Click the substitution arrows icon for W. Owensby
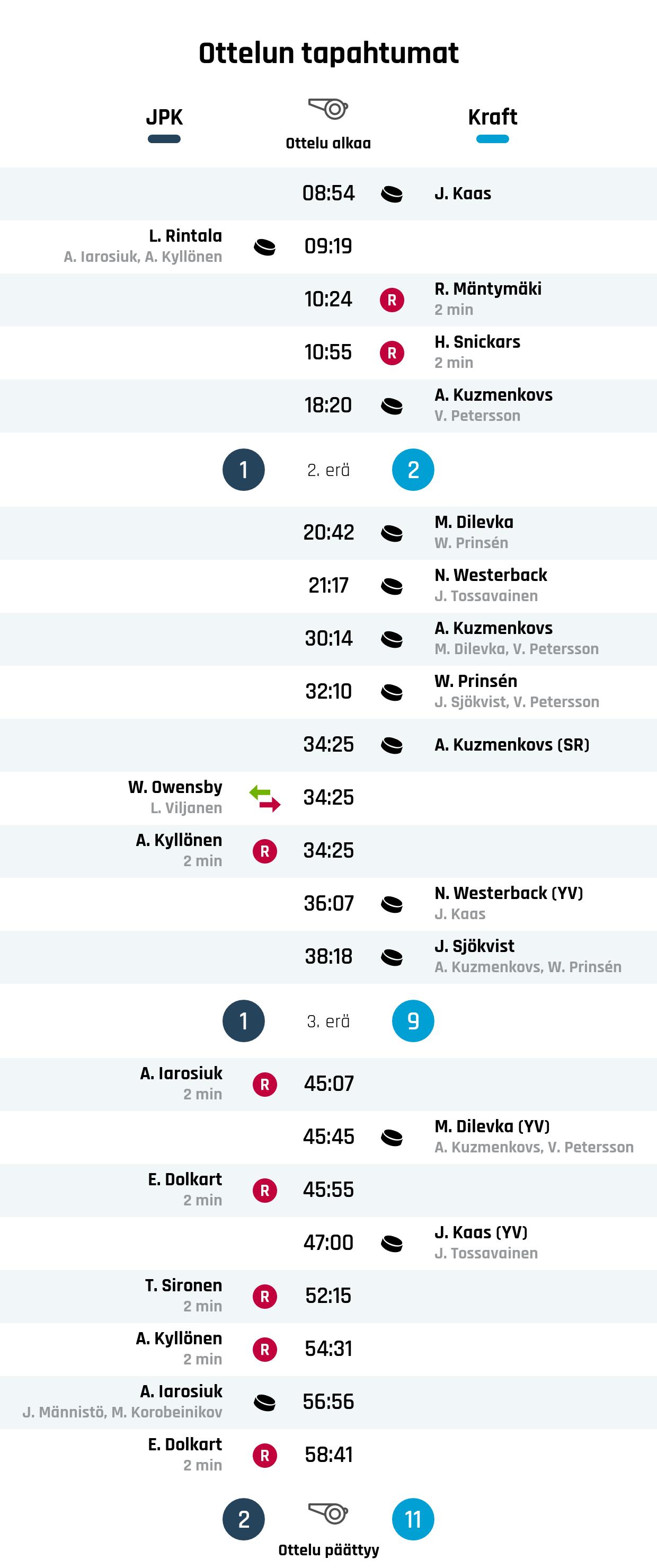Viewport: 657px width, 1568px height. (264, 798)
